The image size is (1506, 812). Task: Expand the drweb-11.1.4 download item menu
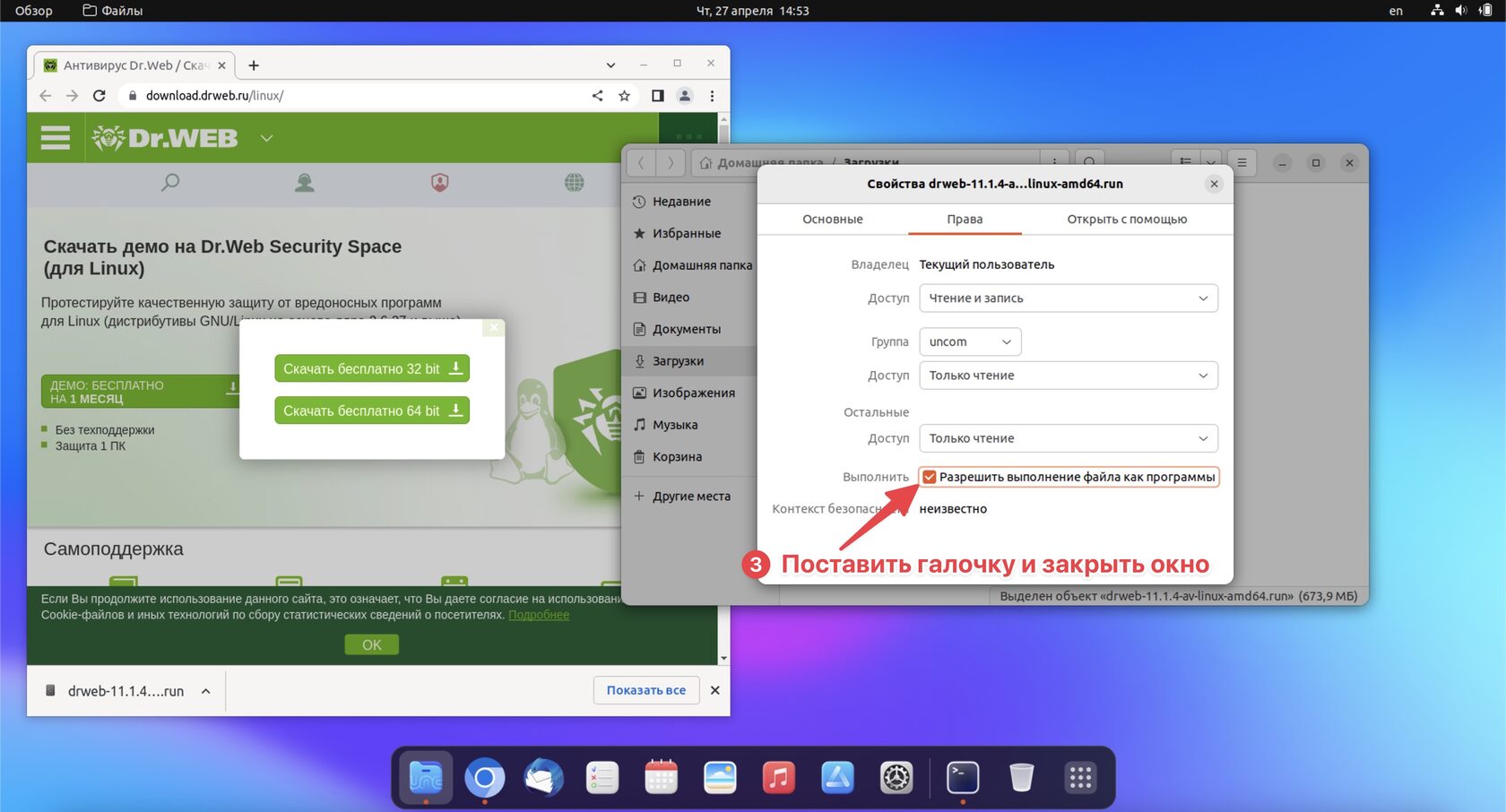(x=206, y=691)
